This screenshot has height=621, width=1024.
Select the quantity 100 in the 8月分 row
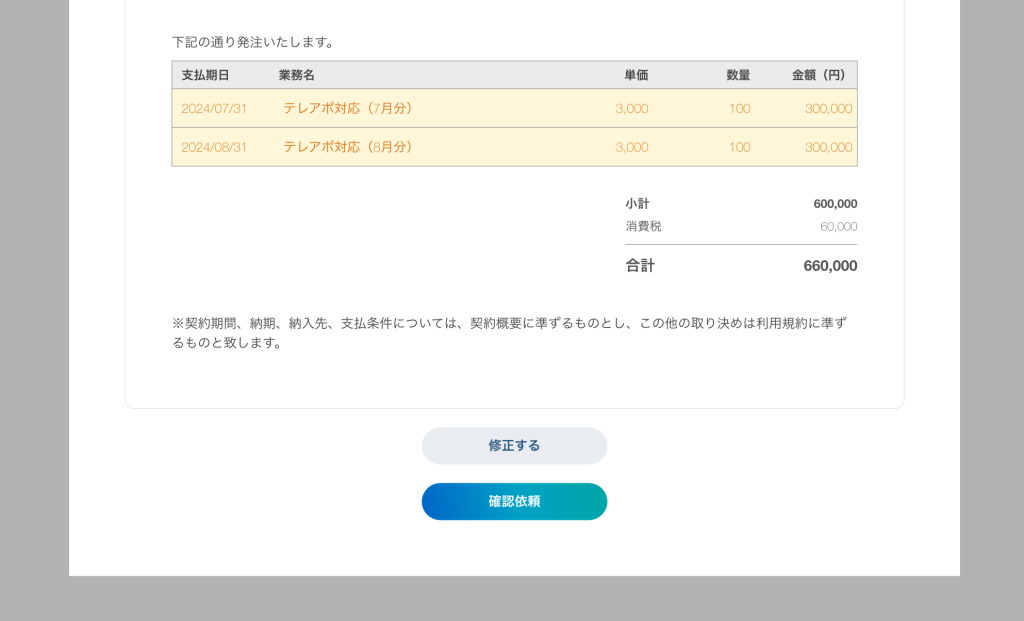coord(739,147)
